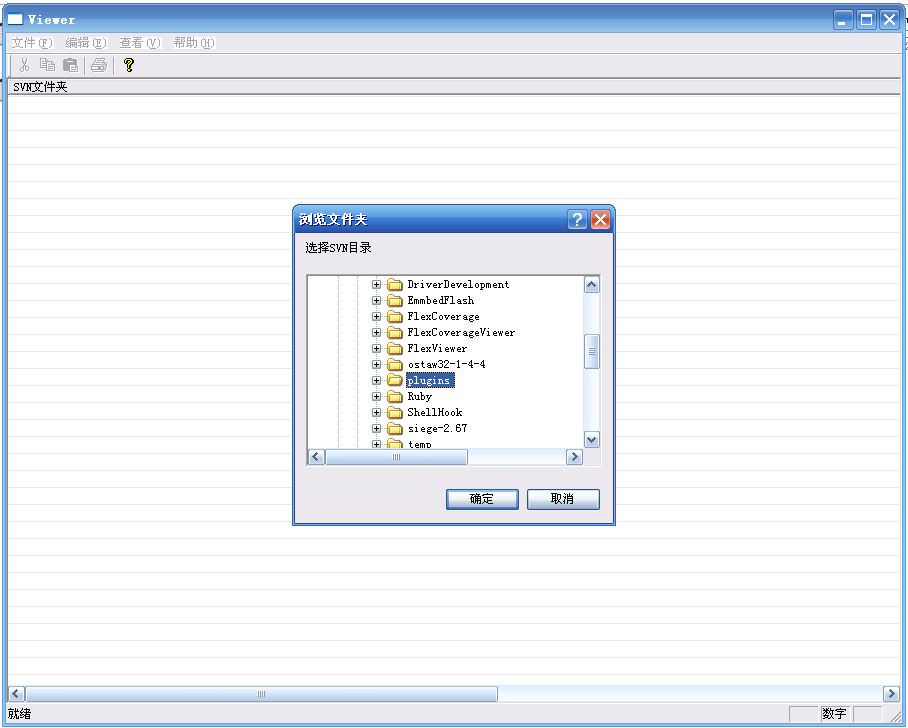Expand the EmmbedFlash tree node
Image resolution: width=908 pixels, height=728 pixels.
(x=376, y=301)
